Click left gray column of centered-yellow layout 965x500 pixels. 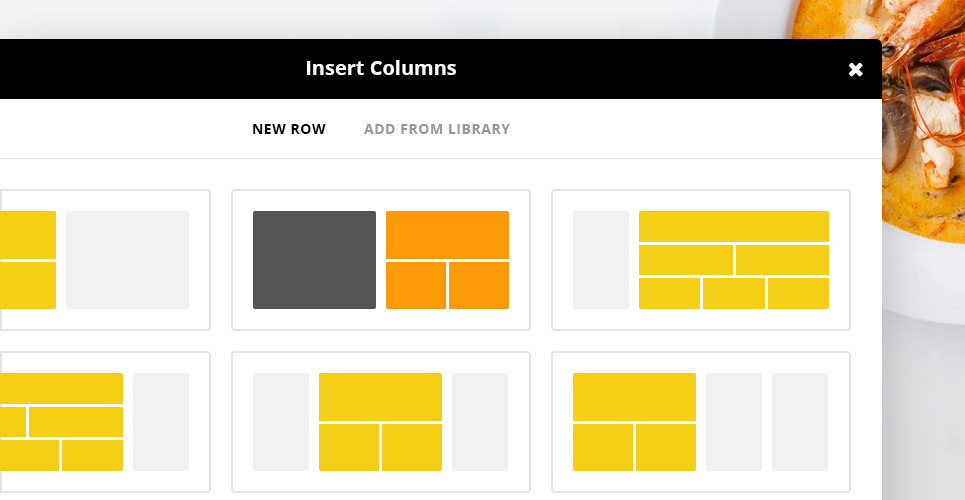point(281,422)
